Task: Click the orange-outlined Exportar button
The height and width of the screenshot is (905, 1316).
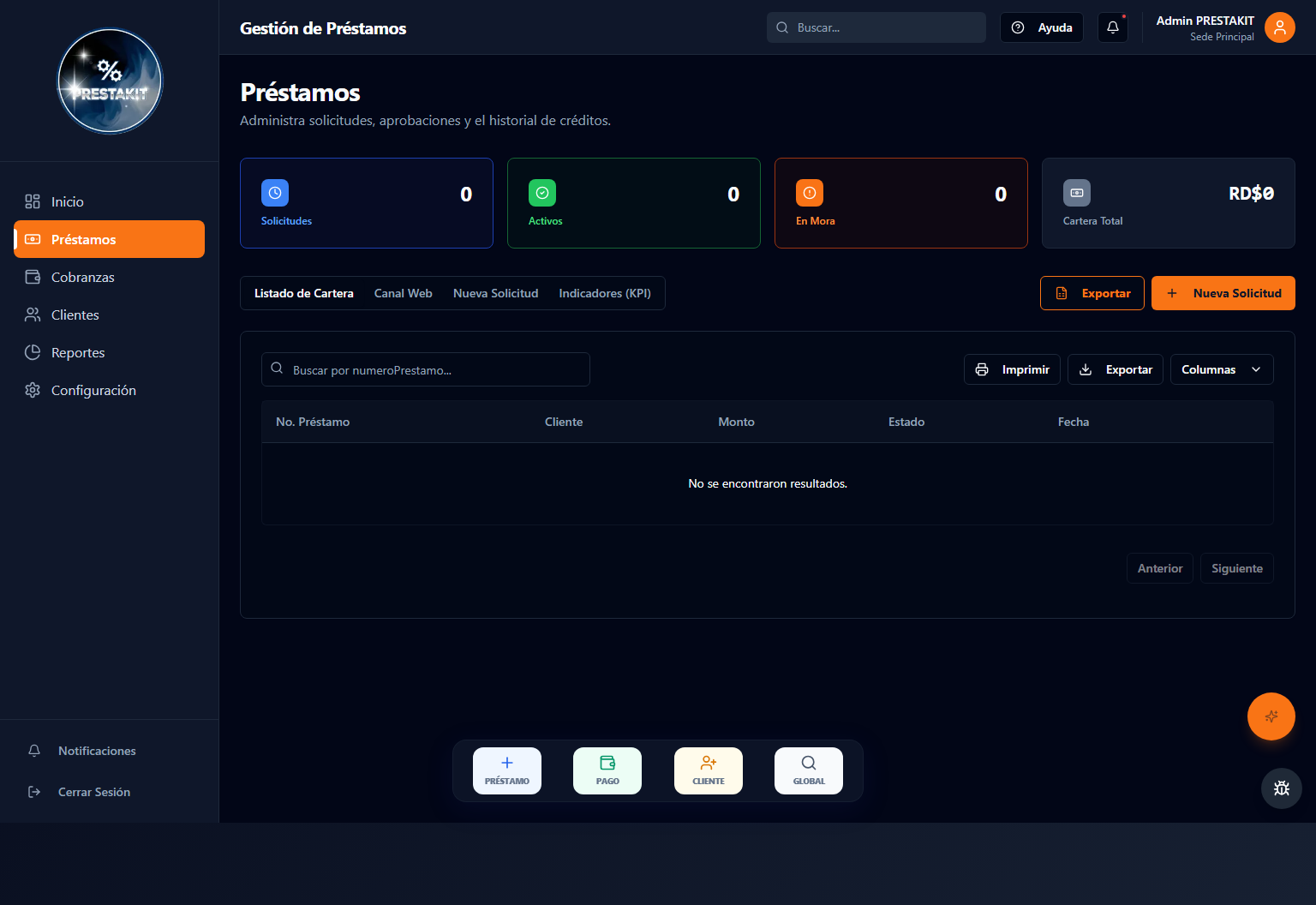Action: pos(1092,293)
